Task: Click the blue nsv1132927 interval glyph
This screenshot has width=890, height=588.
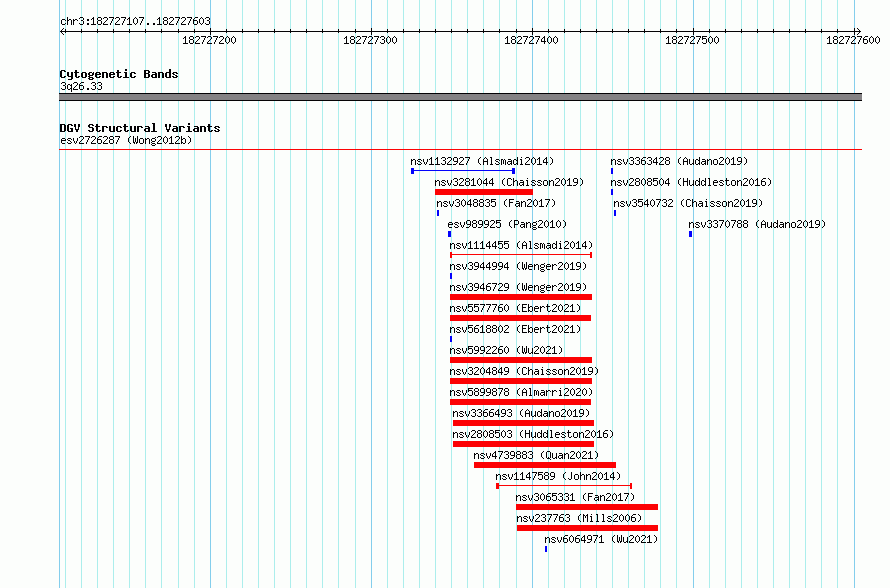Action: tap(463, 171)
